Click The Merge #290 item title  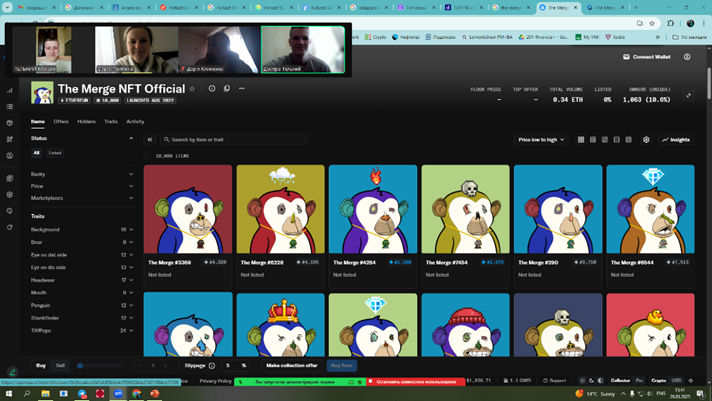pos(538,262)
